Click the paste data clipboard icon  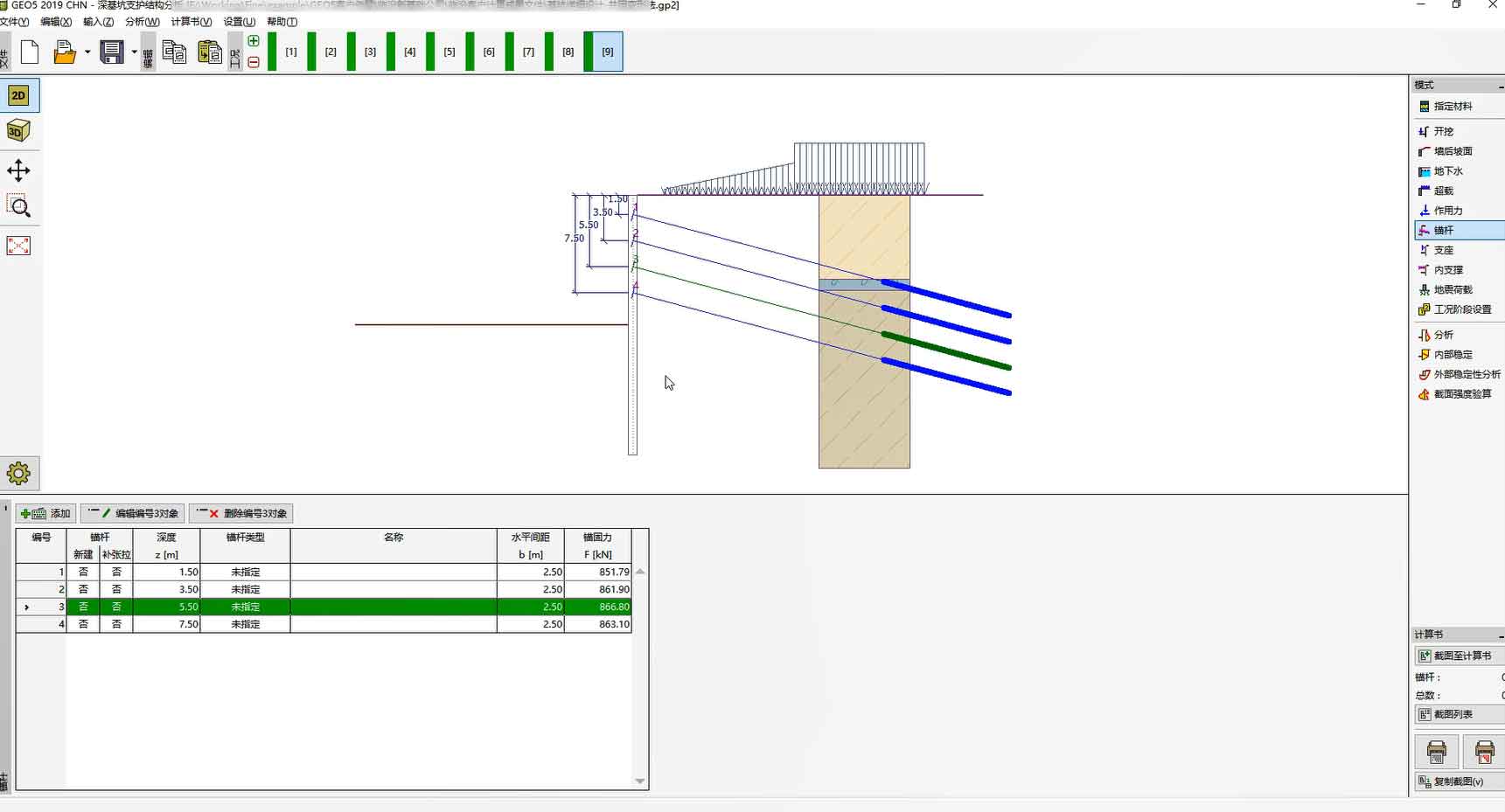coord(210,52)
